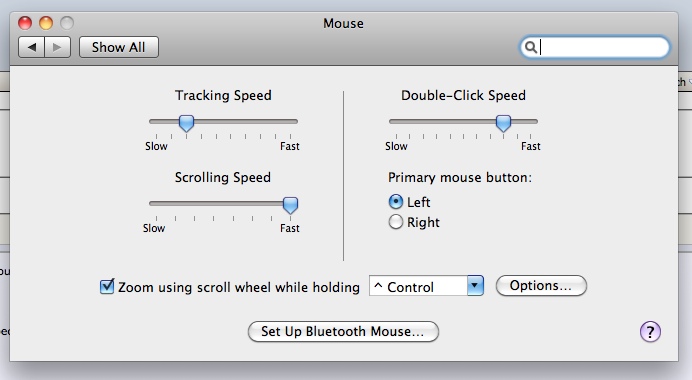
Task: Click inside the search text field
Action: pos(602,47)
